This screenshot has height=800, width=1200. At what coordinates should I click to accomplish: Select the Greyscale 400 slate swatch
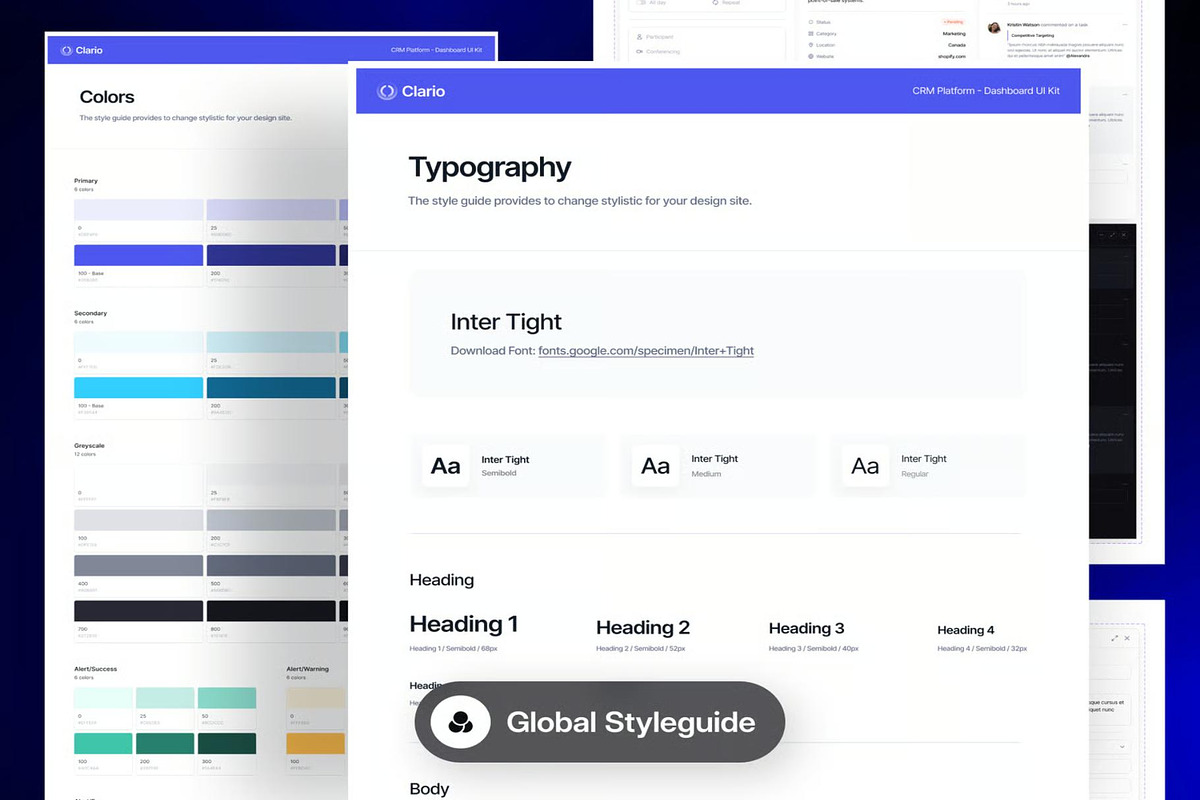(139, 566)
